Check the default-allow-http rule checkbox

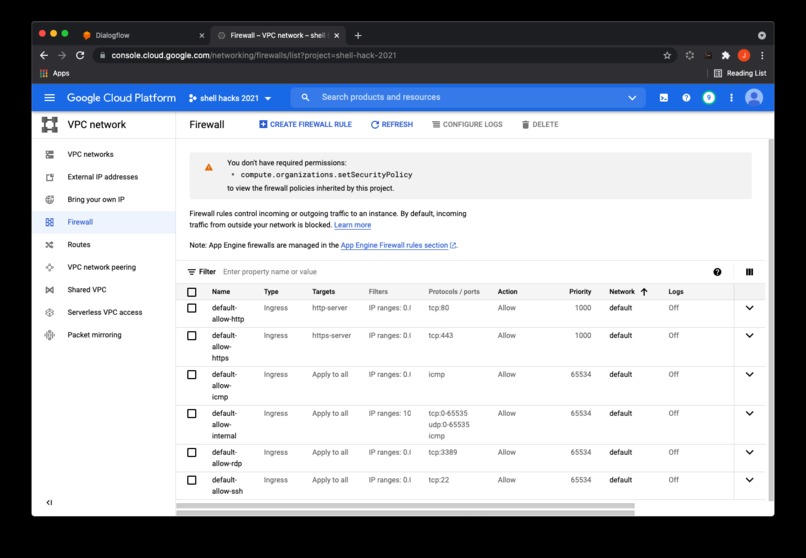click(x=192, y=308)
